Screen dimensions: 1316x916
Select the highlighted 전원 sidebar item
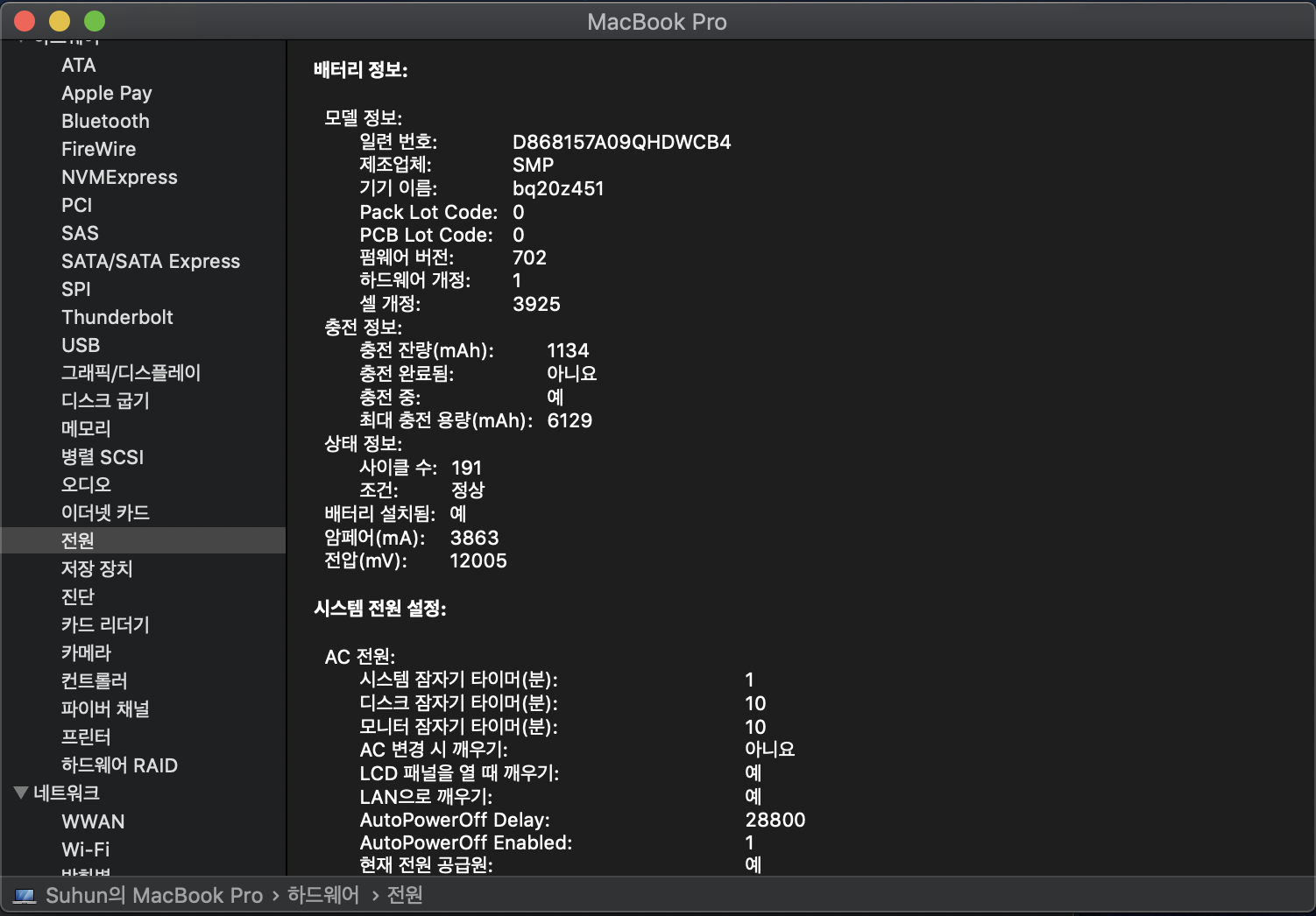point(78,541)
